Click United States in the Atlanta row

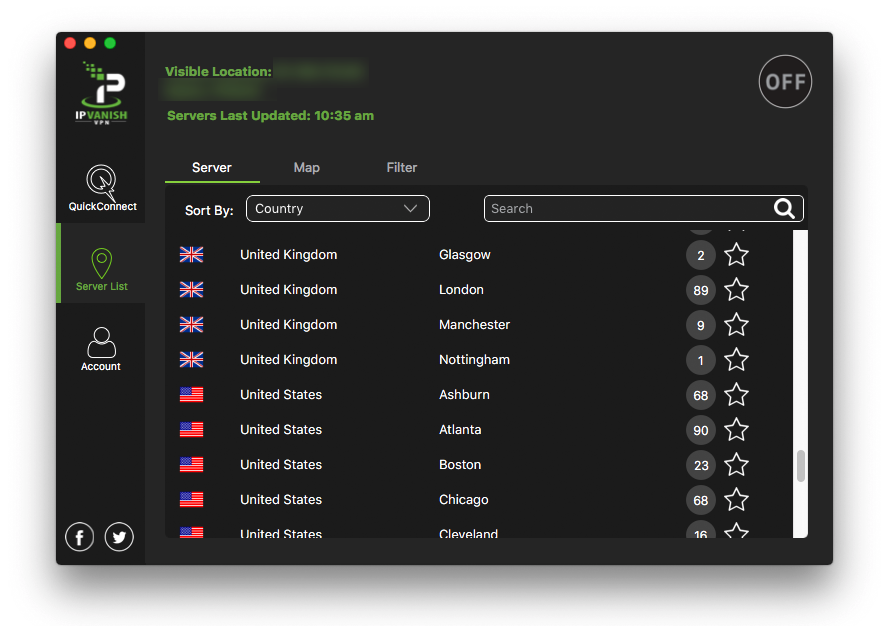(281, 430)
